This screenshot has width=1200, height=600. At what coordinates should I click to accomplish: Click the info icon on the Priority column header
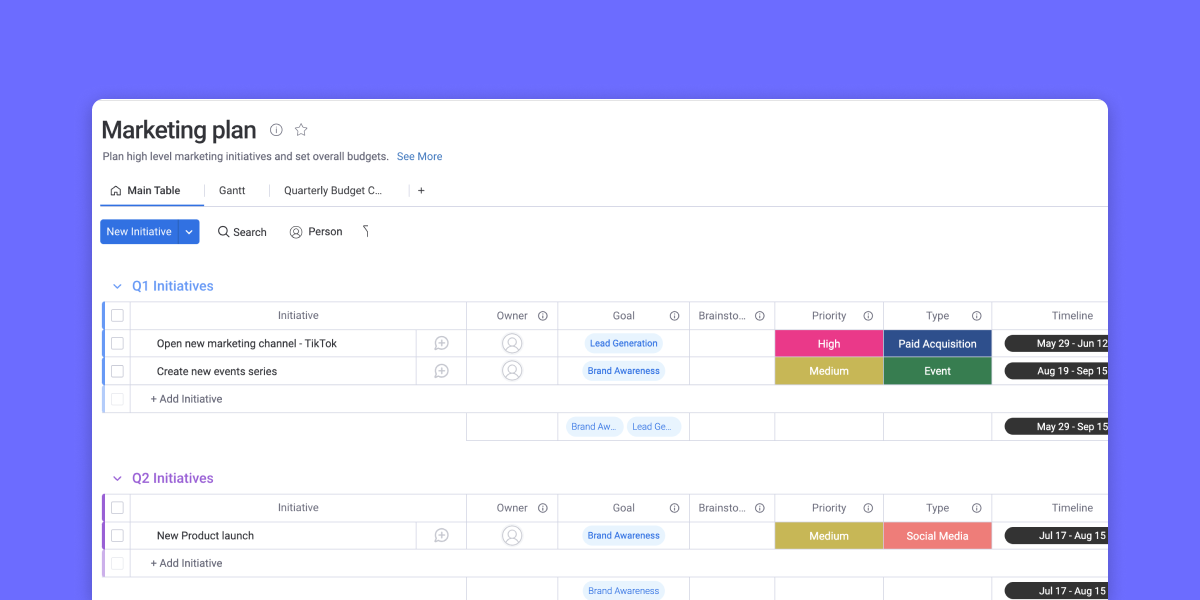(868, 315)
